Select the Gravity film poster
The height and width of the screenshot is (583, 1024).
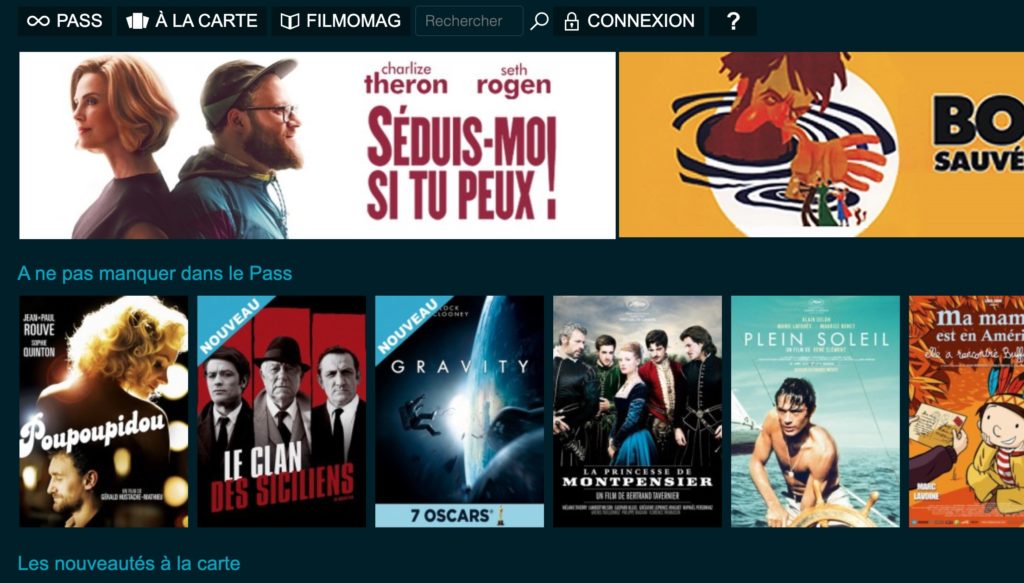point(459,411)
